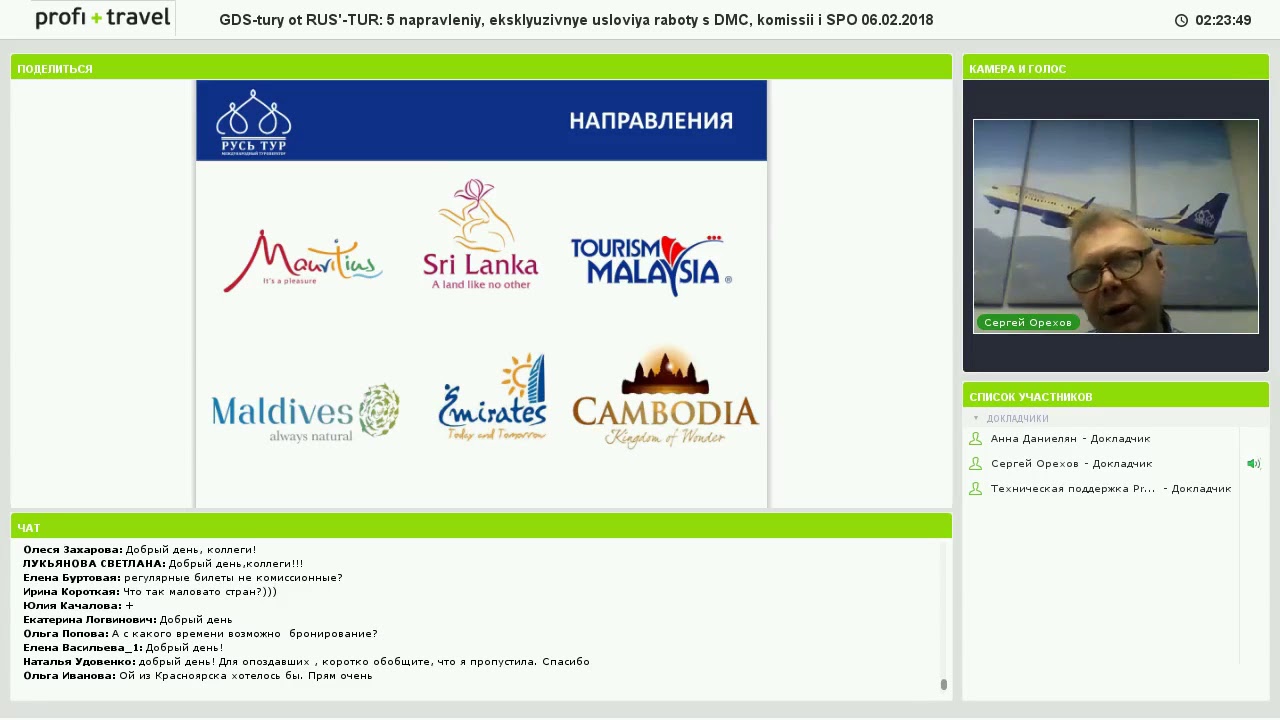Screen dimensions: 1280x720
Task: Click Елена Буртовая's chat message about tickets
Action: (183, 578)
